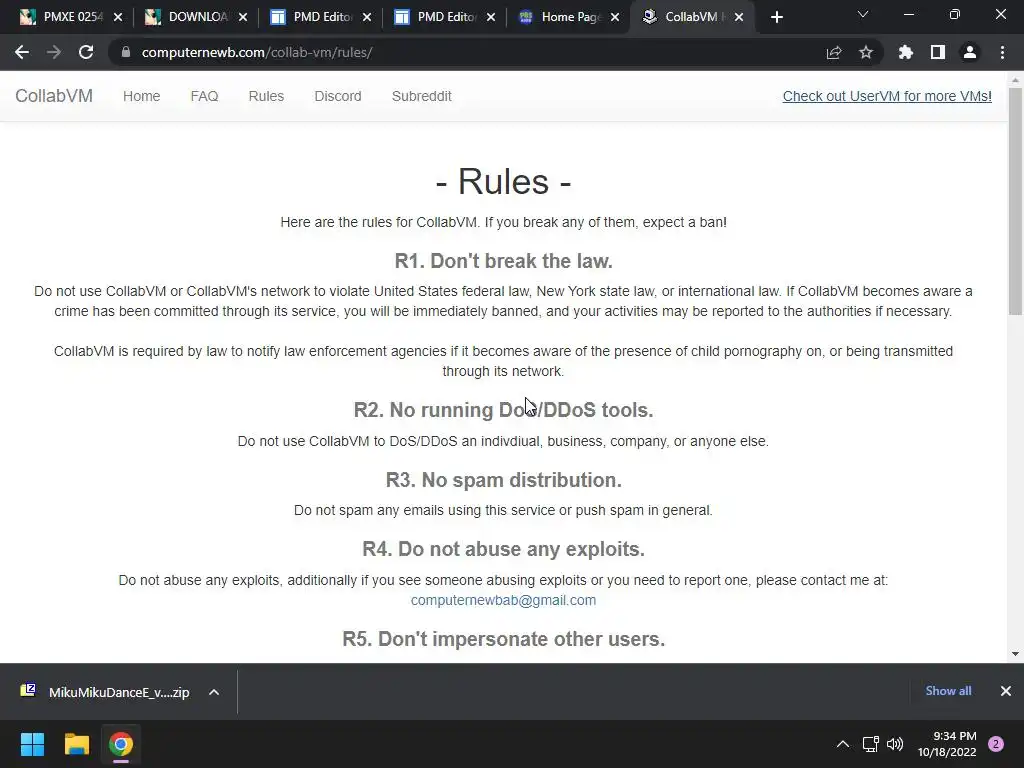Close the DOWNLOAD tab
The width and height of the screenshot is (1024, 768).
coord(243,17)
